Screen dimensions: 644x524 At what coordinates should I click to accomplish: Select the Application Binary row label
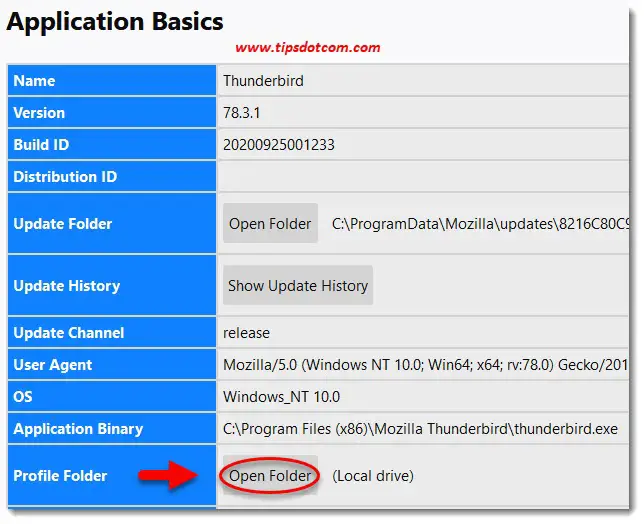point(78,429)
